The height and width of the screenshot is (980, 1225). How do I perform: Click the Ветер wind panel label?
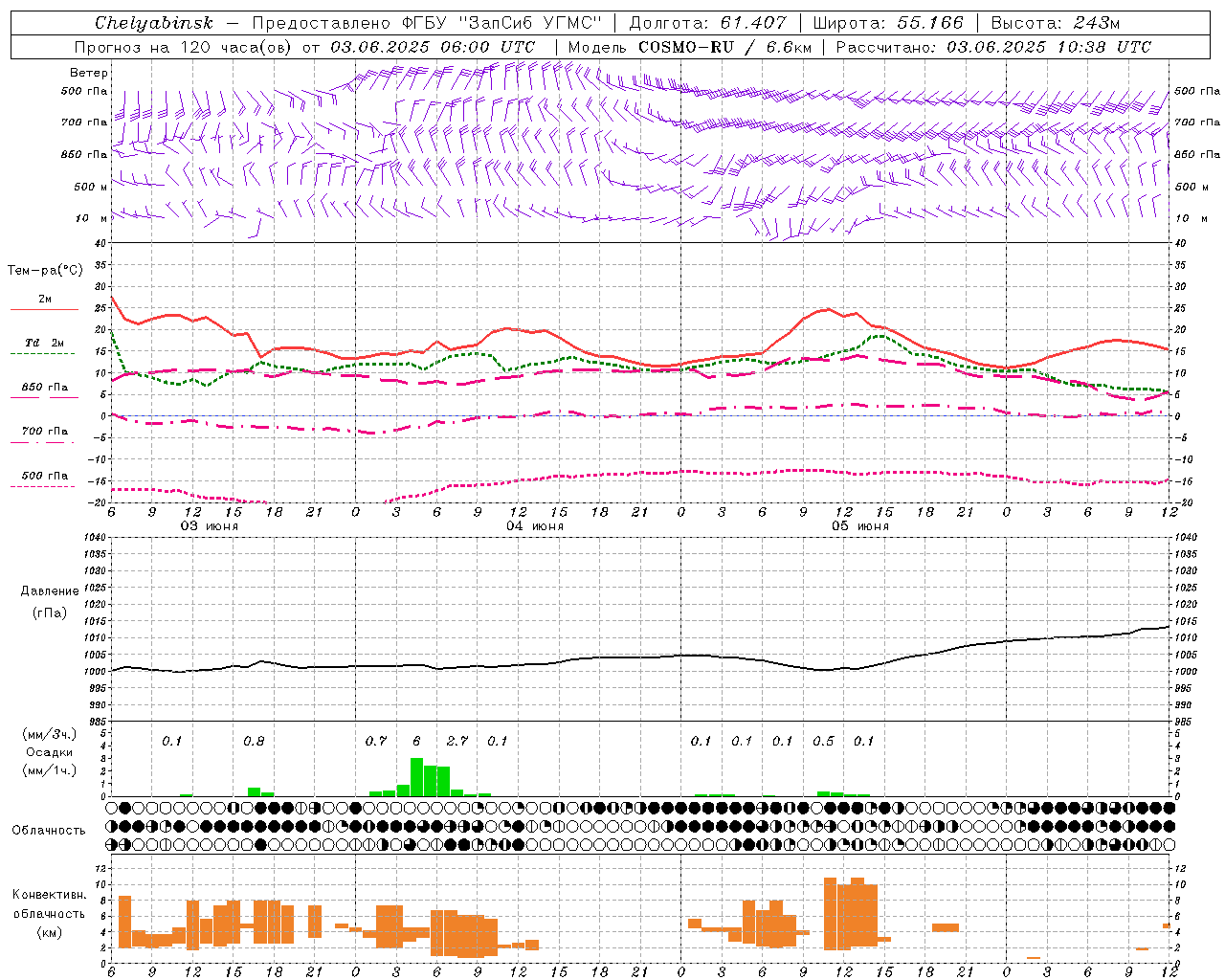click(89, 73)
